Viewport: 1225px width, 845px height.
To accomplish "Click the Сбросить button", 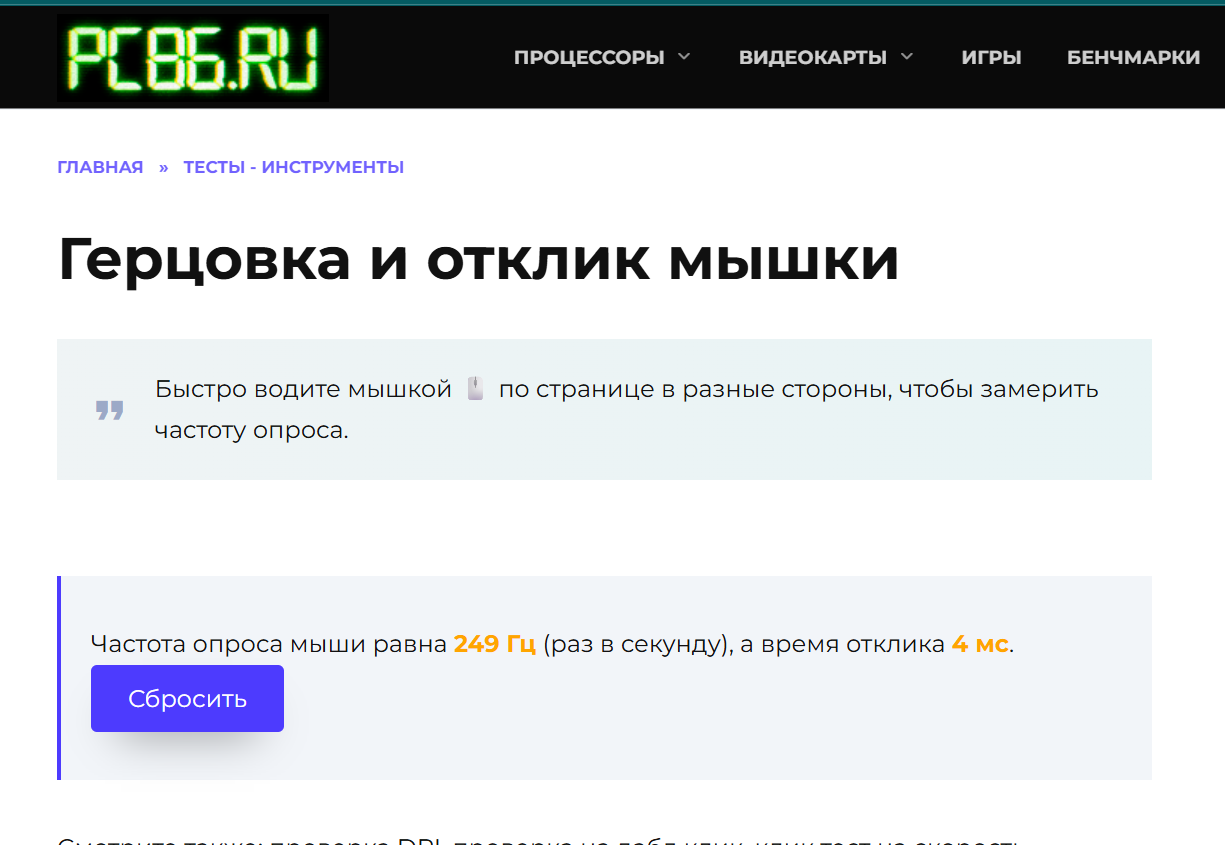I will [187, 699].
